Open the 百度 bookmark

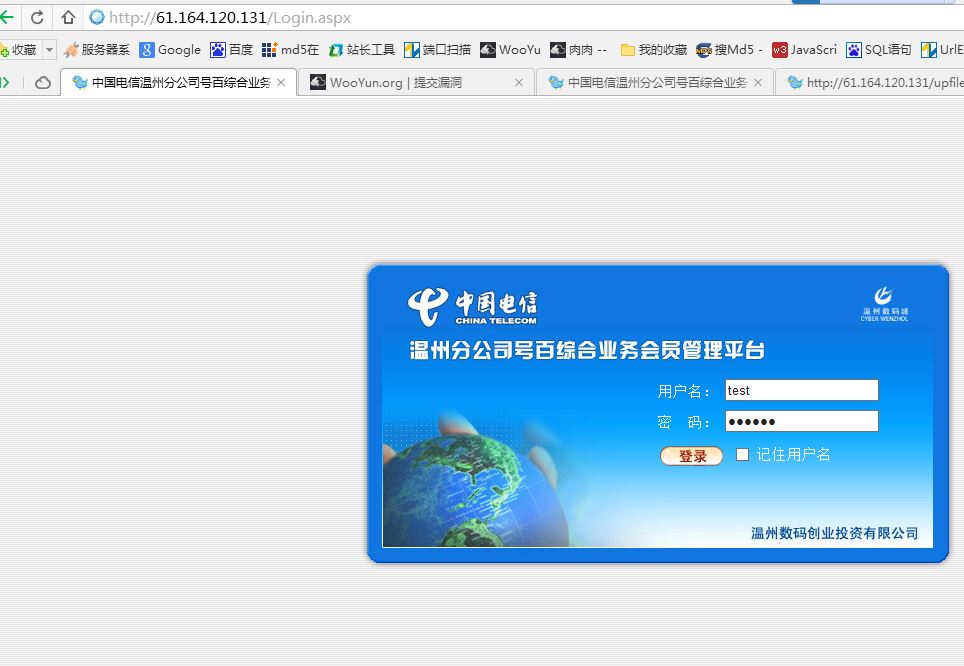[232, 50]
